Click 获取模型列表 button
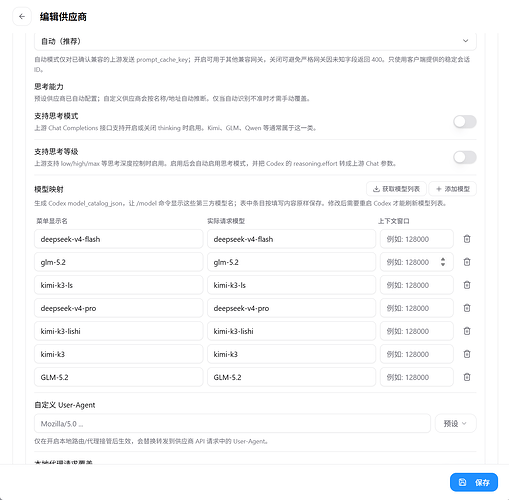 pyautogui.click(x=396, y=189)
